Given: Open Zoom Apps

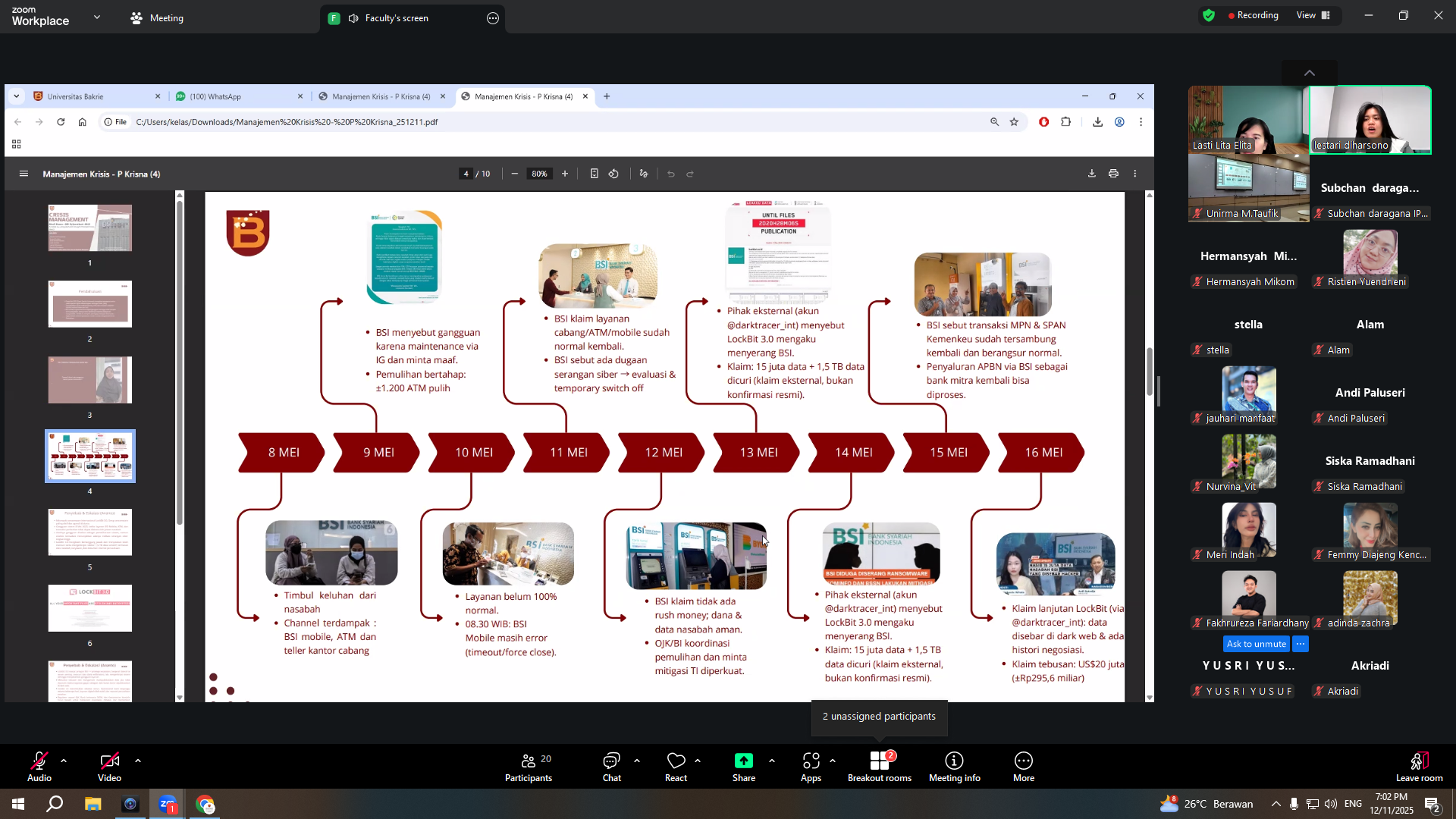Looking at the screenshot, I should click(811, 766).
